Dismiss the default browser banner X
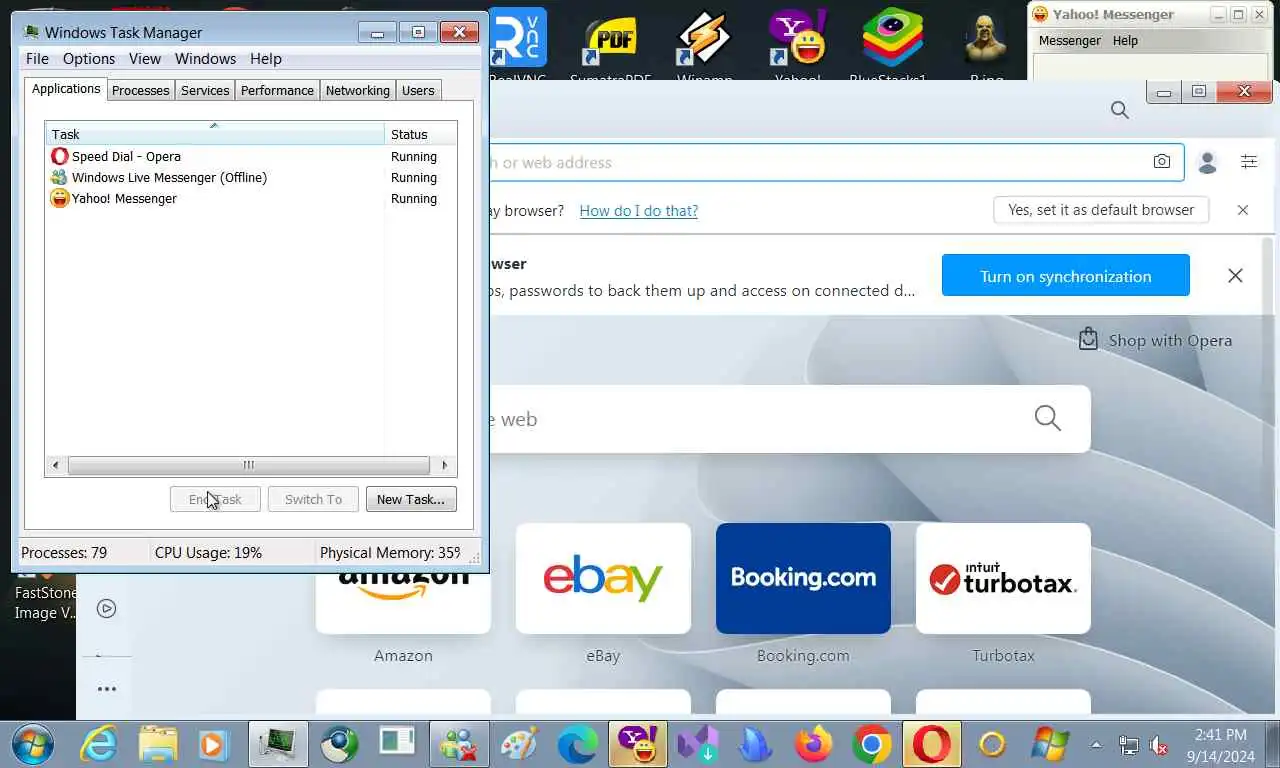Image resolution: width=1280 pixels, height=768 pixels. point(1243,210)
